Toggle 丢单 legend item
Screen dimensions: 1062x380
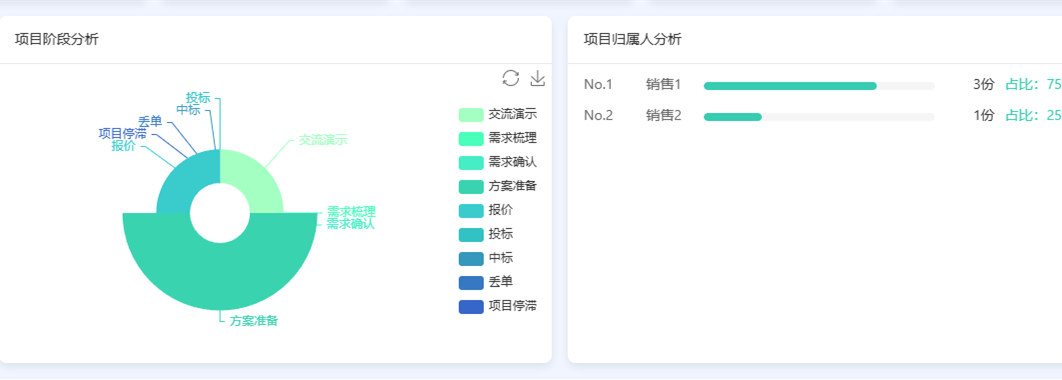[x=486, y=282]
